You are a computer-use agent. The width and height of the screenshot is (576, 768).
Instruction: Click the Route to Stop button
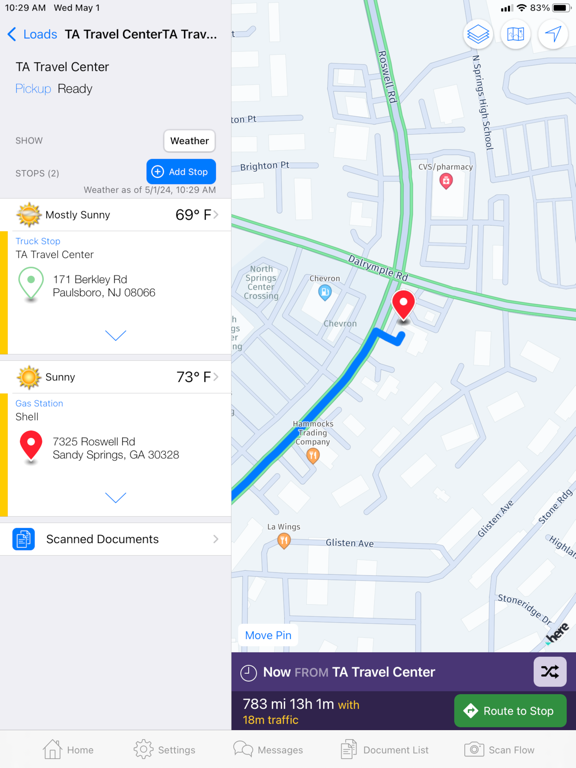[x=510, y=711]
